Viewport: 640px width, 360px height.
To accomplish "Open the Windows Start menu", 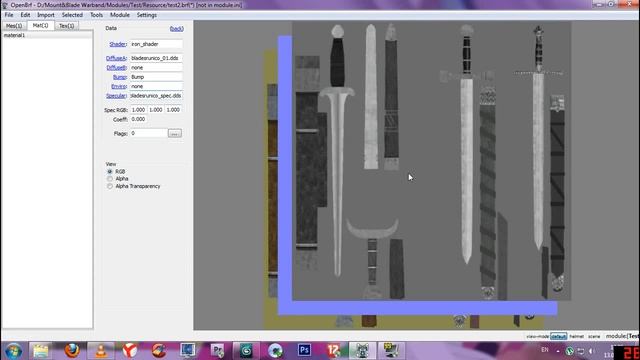I will [13, 351].
